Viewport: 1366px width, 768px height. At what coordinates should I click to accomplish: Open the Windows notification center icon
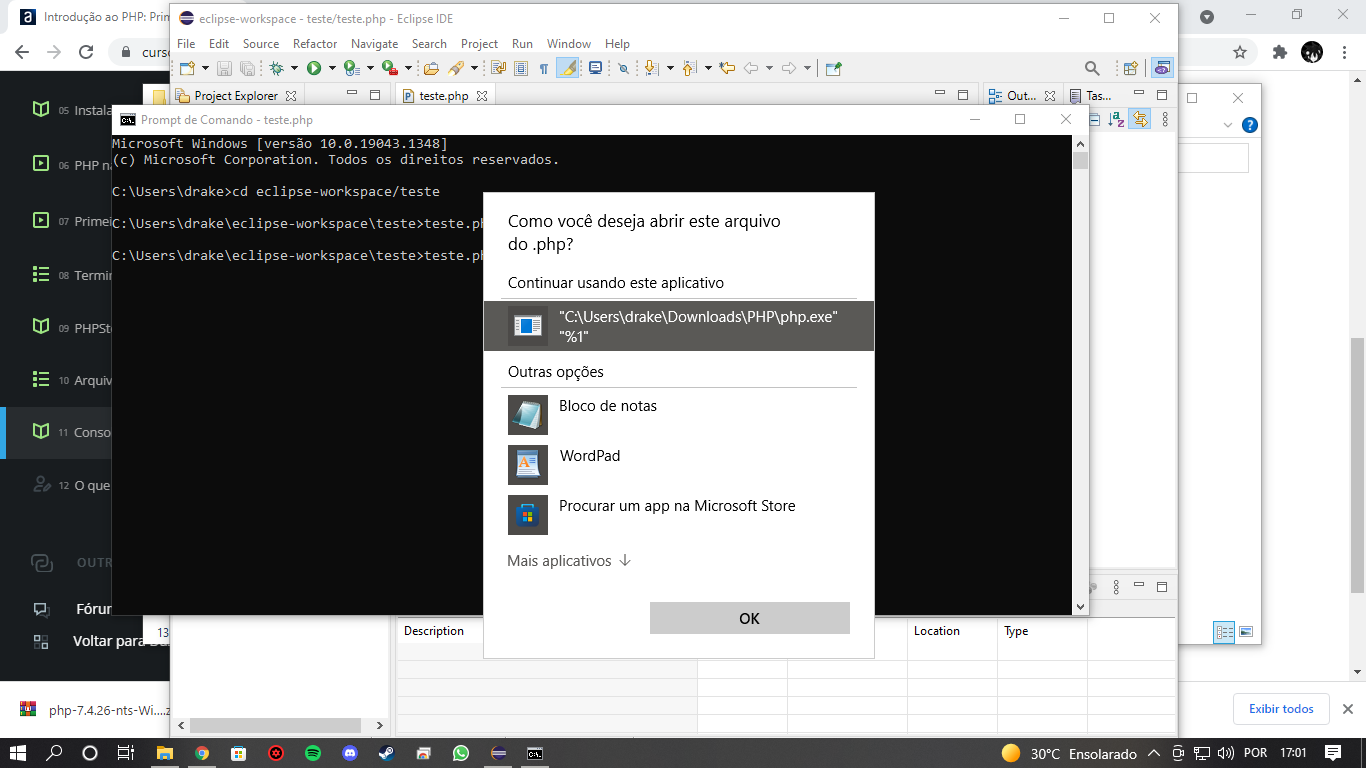point(1332,753)
